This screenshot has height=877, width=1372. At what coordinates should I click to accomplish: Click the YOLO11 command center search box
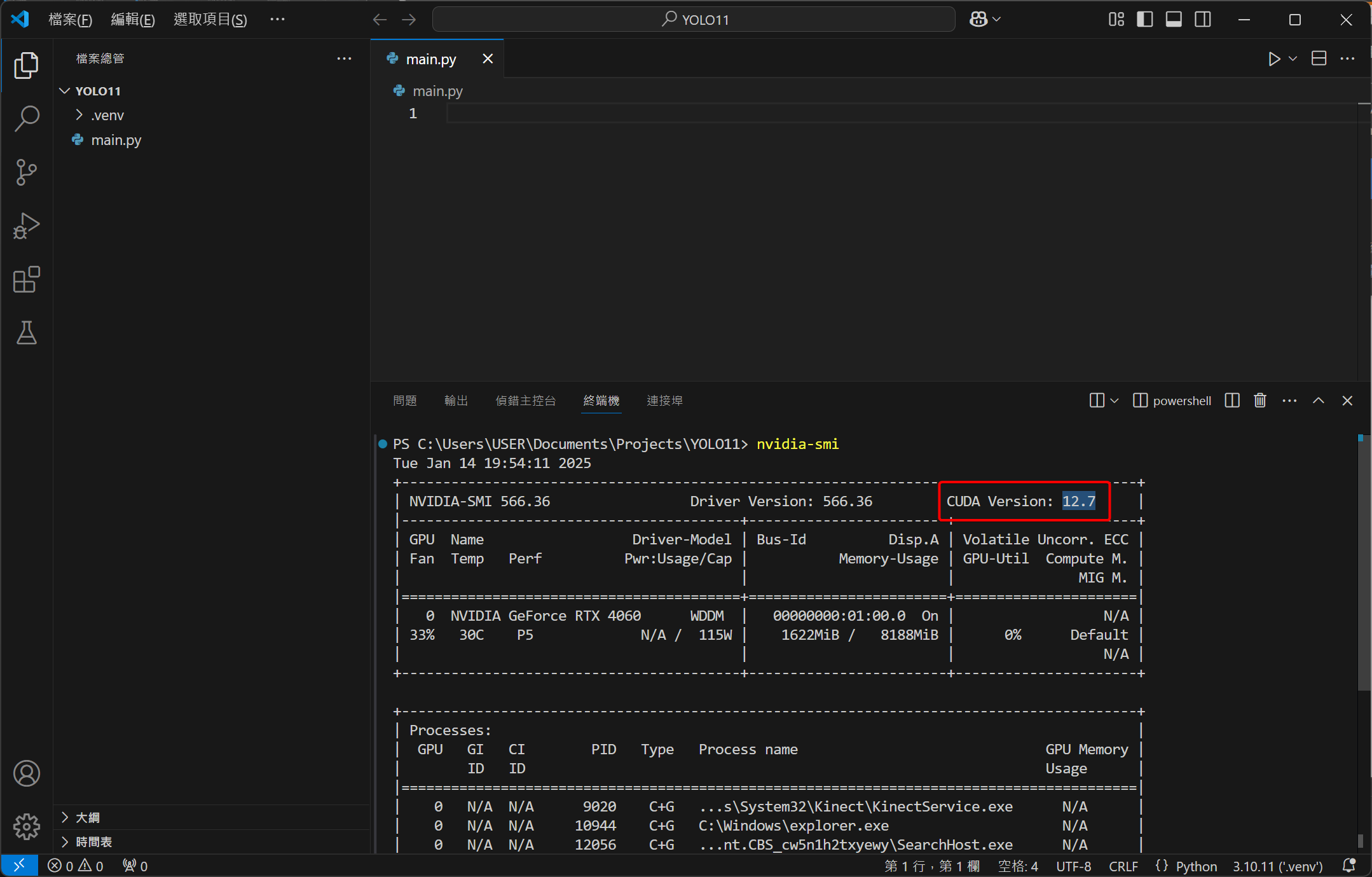(x=694, y=20)
